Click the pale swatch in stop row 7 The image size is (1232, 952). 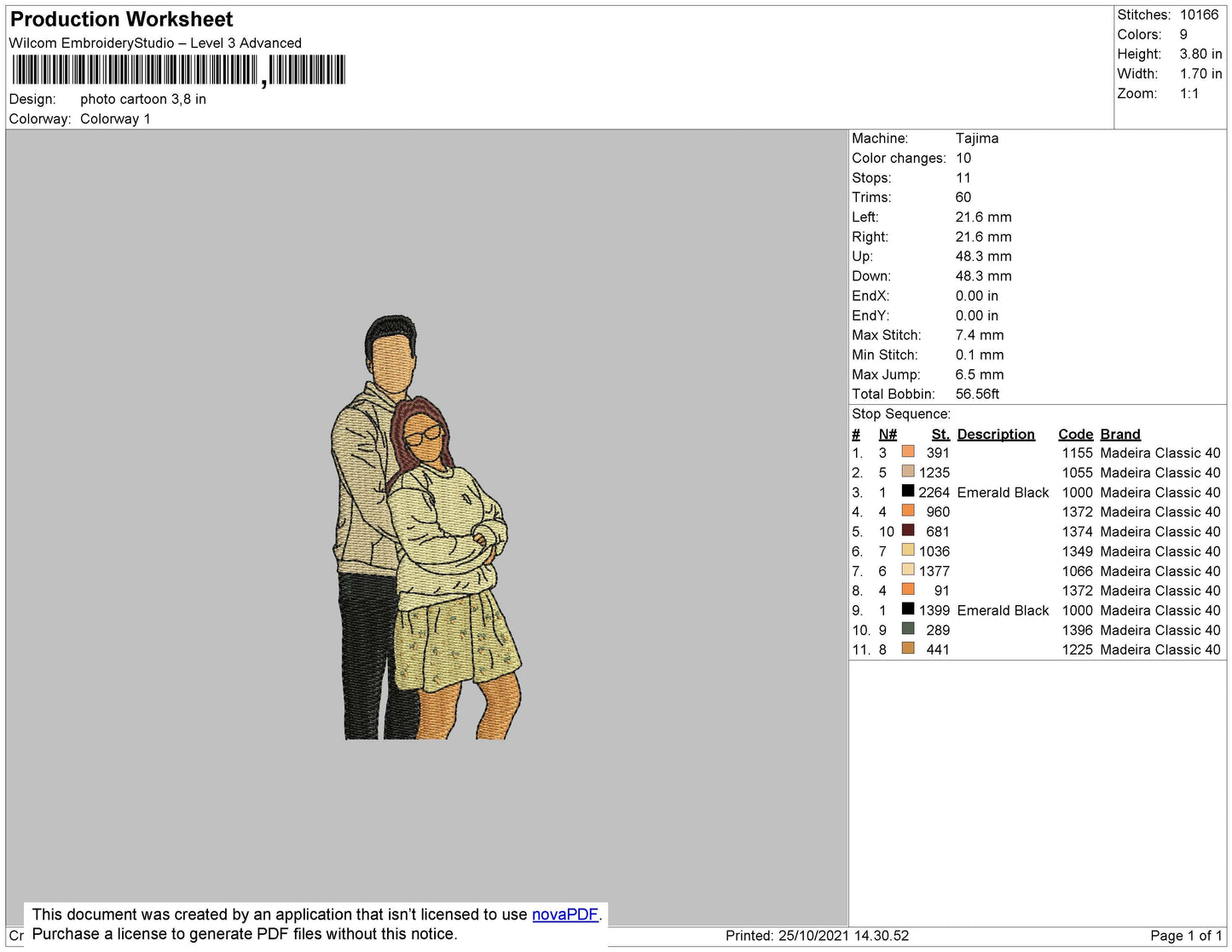tap(908, 569)
